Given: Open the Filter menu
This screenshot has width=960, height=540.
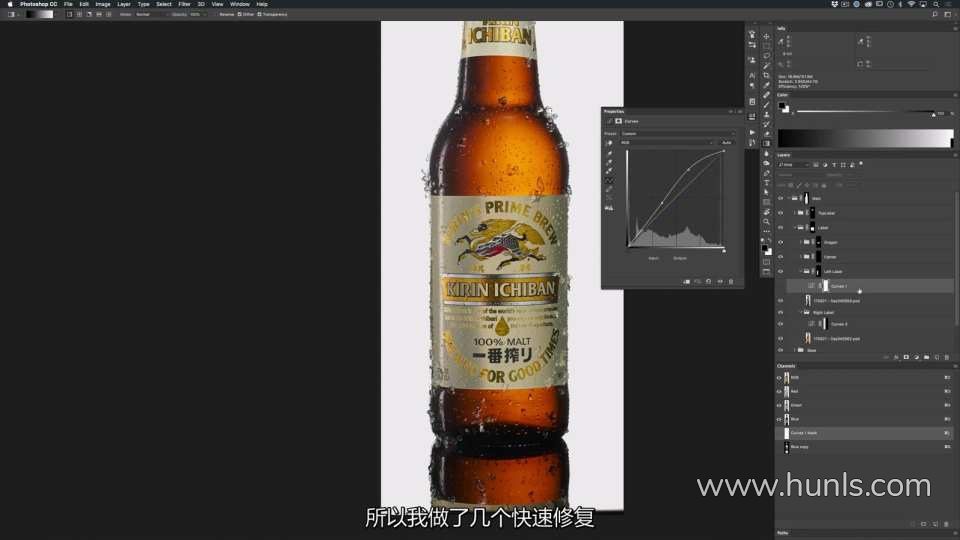Looking at the screenshot, I should [184, 4].
